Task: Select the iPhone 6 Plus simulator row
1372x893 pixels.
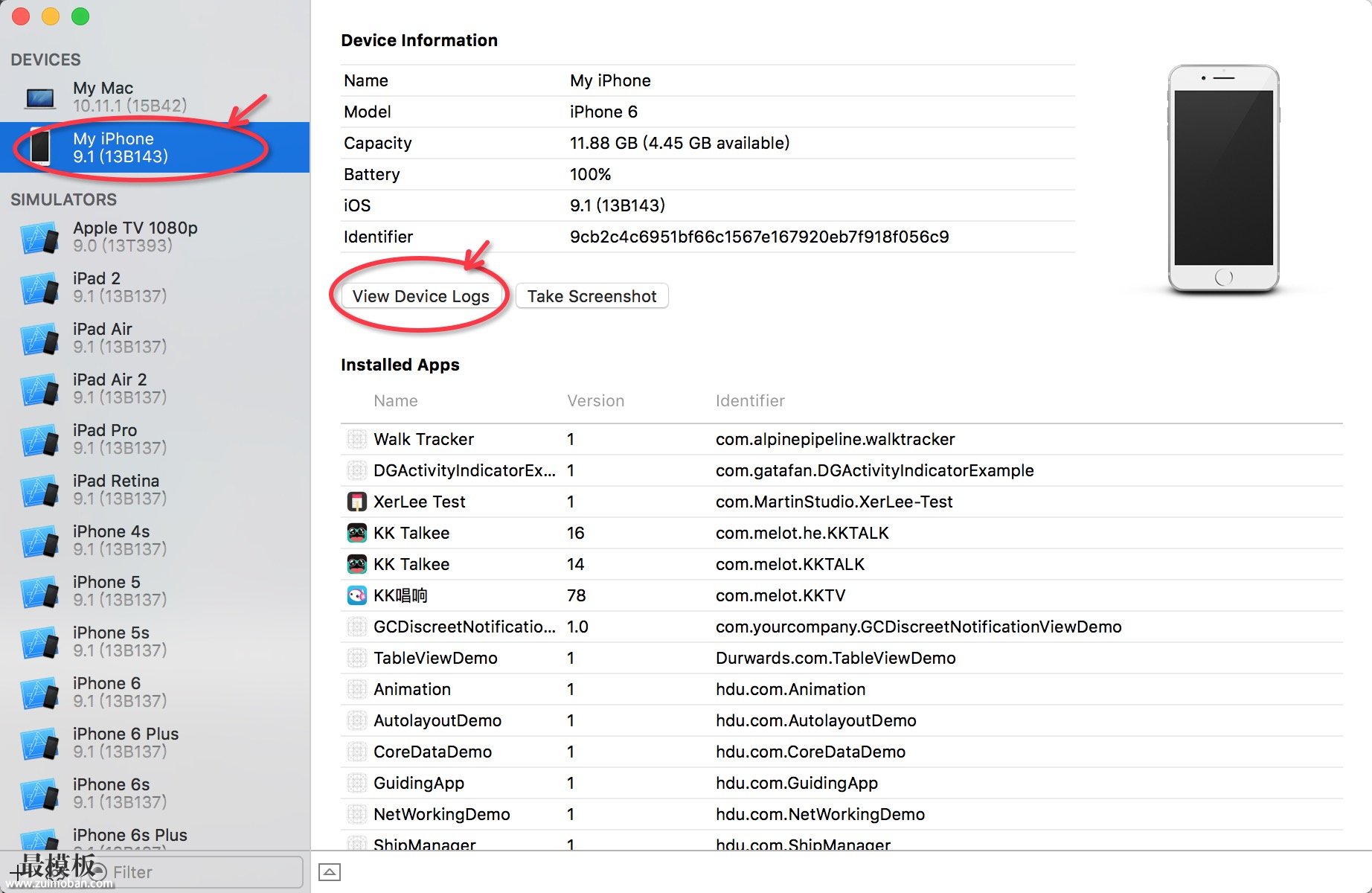Action: pyautogui.click(x=155, y=743)
